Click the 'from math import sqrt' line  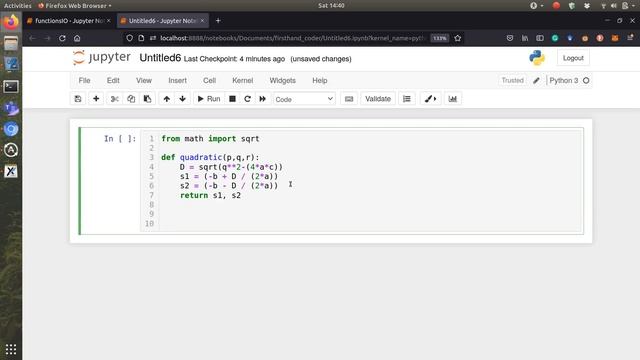[210, 138]
